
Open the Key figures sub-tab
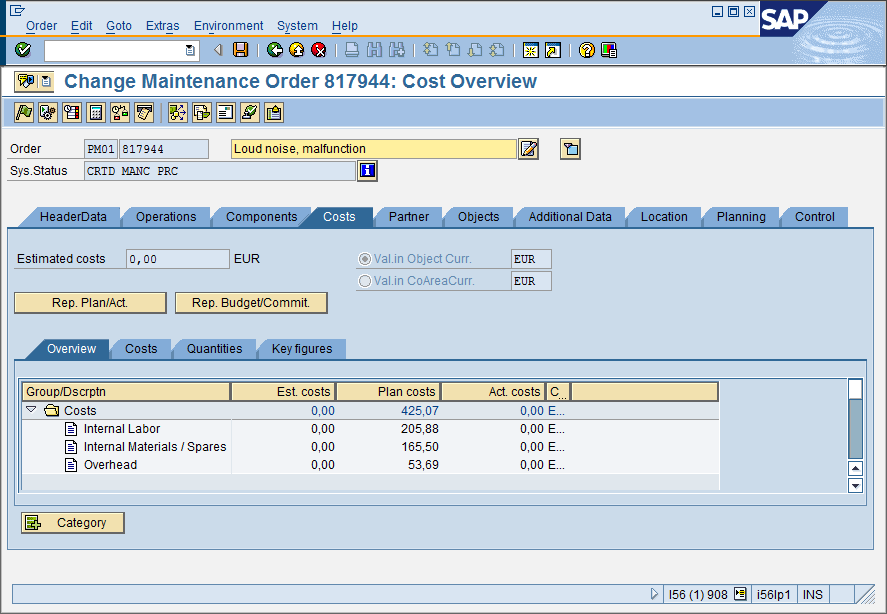(302, 349)
